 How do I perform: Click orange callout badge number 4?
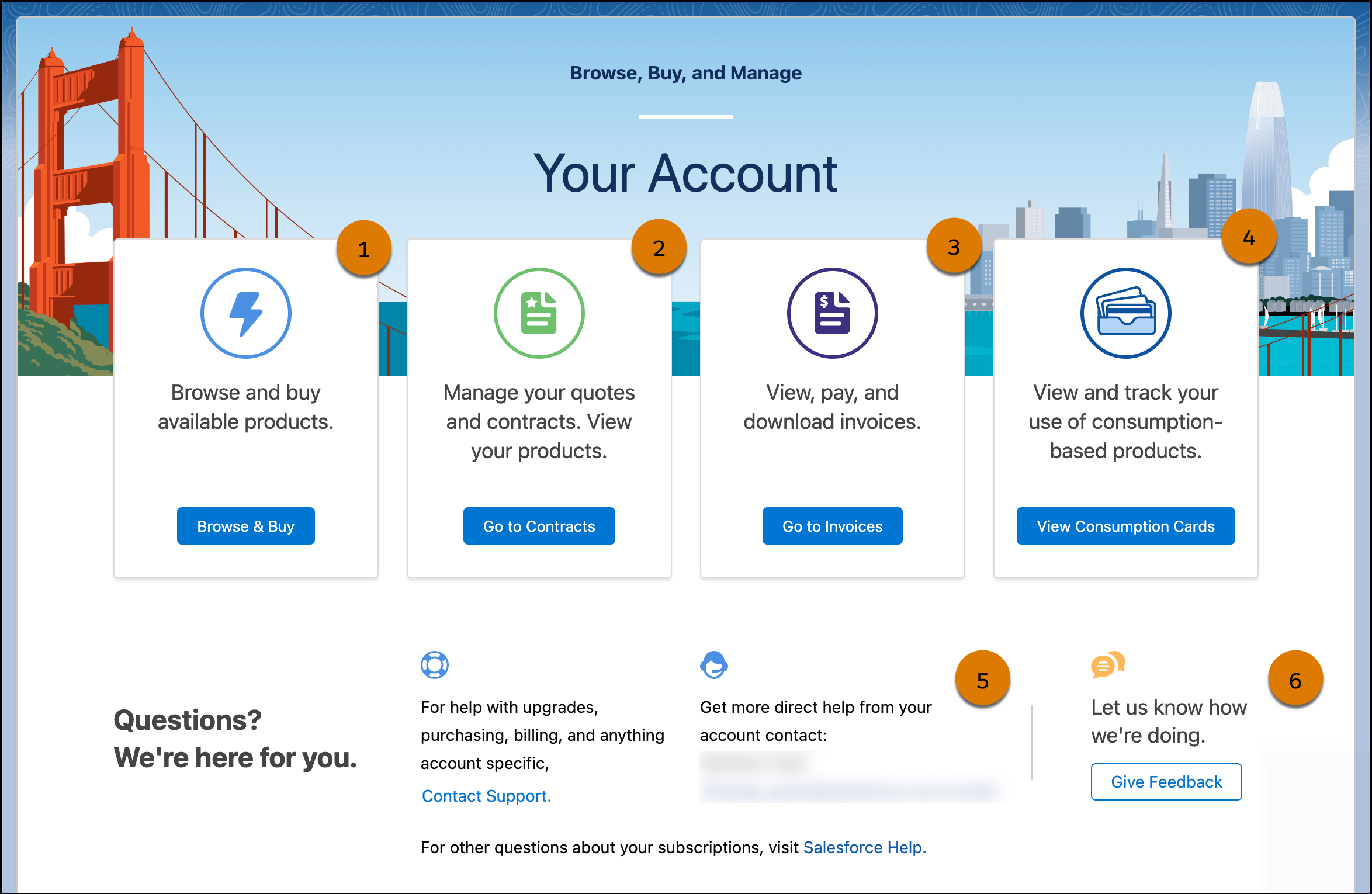click(1249, 238)
